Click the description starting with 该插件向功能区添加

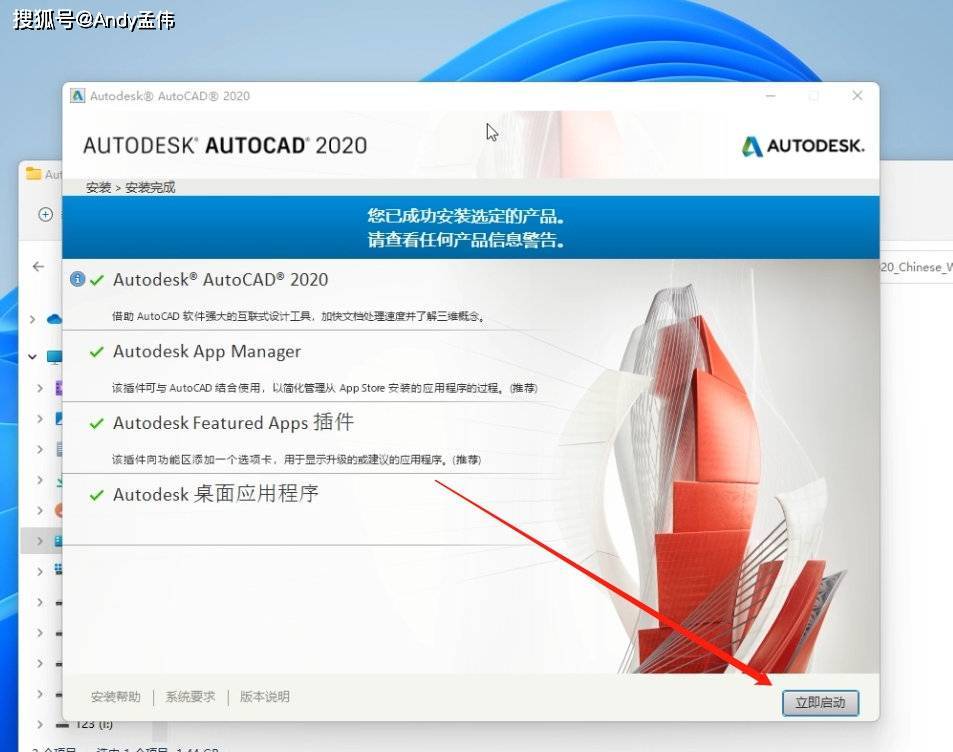tap(297, 460)
